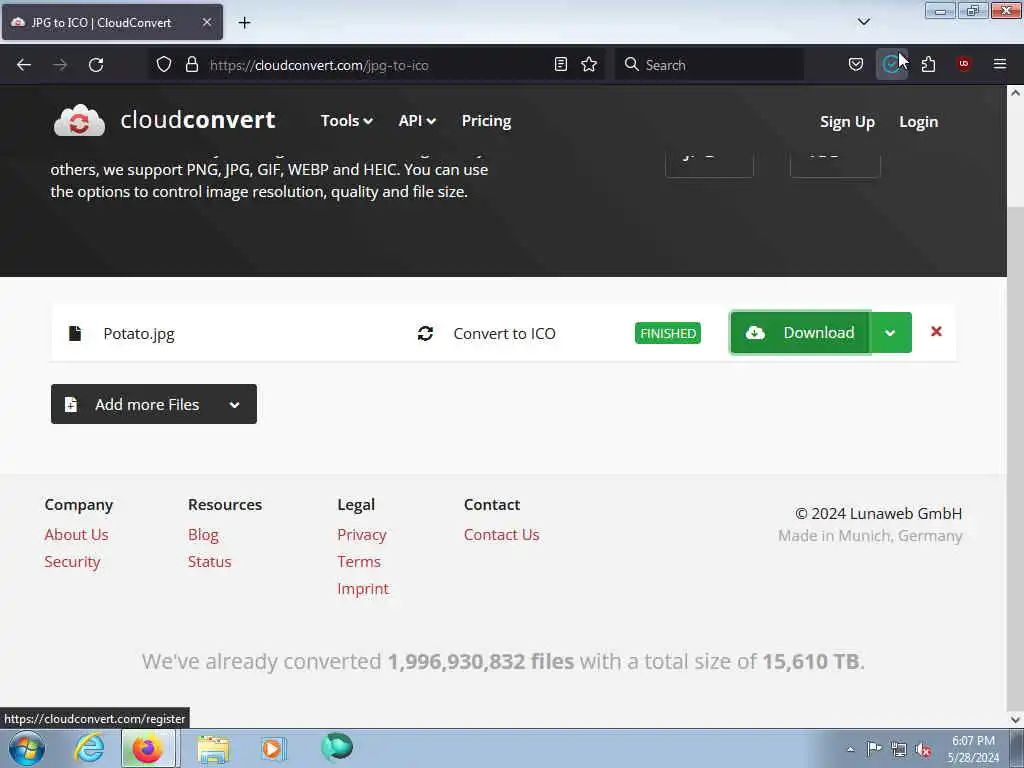Expand the Tools navigation dropdown
Image resolution: width=1024 pixels, height=768 pixels.
[346, 121]
